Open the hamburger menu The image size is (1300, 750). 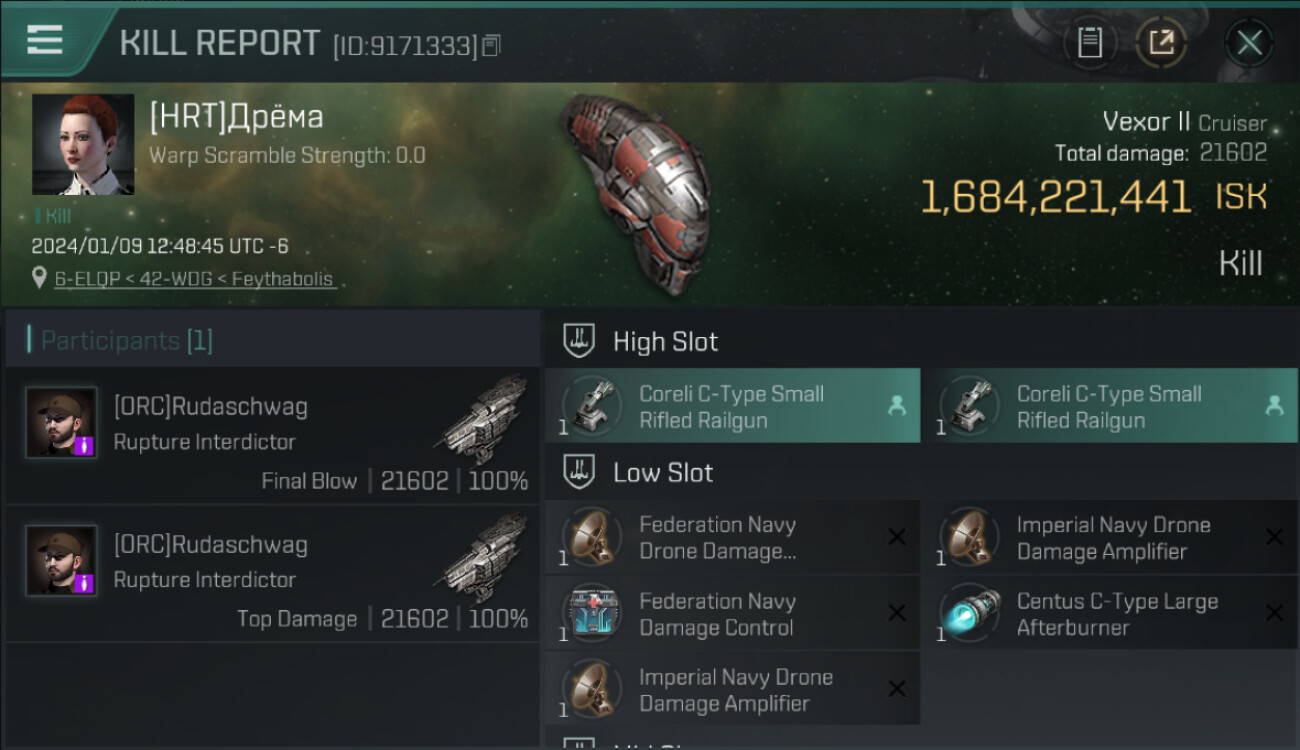coord(45,40)
